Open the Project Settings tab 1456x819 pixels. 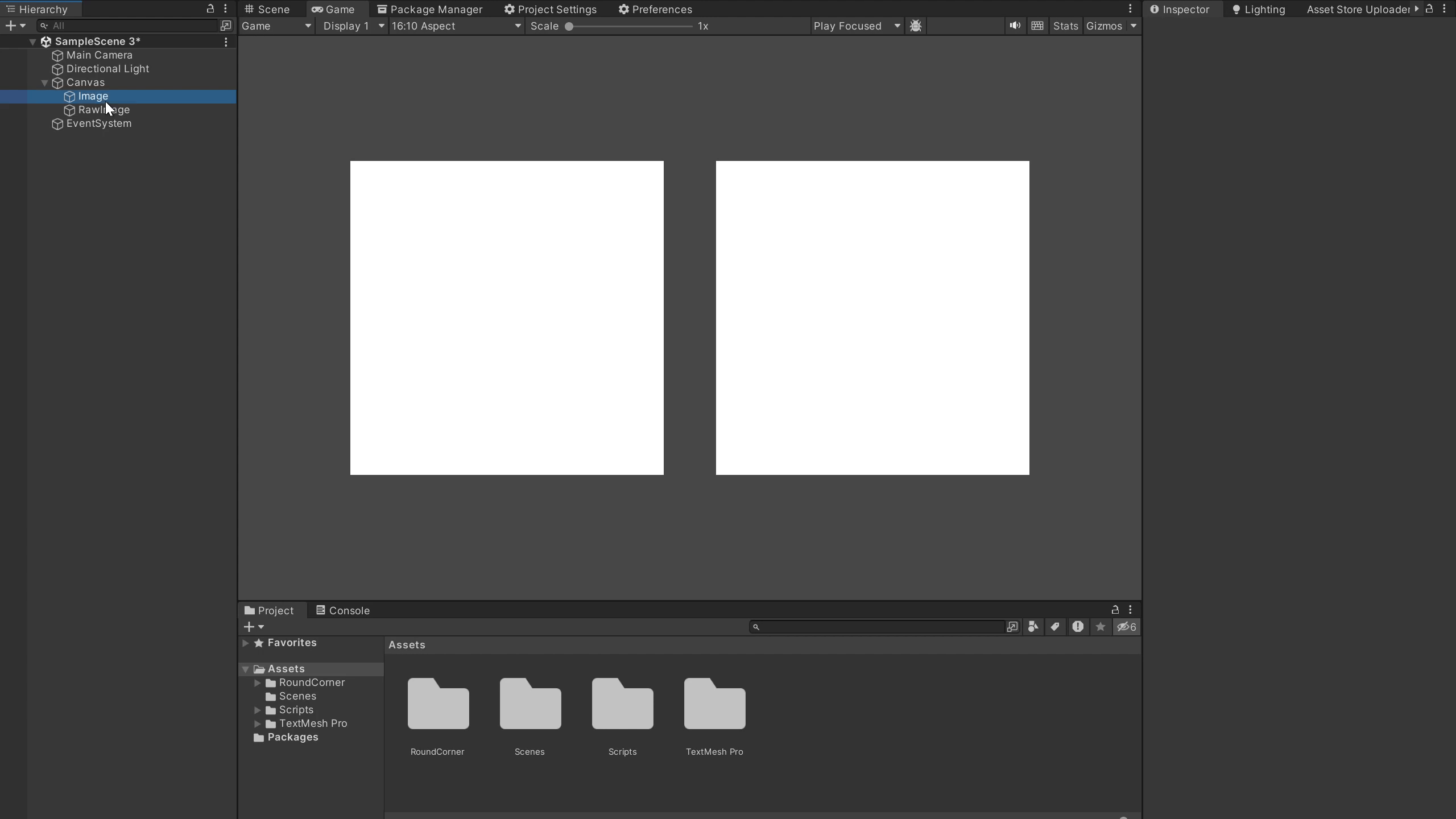coord(551,9)
